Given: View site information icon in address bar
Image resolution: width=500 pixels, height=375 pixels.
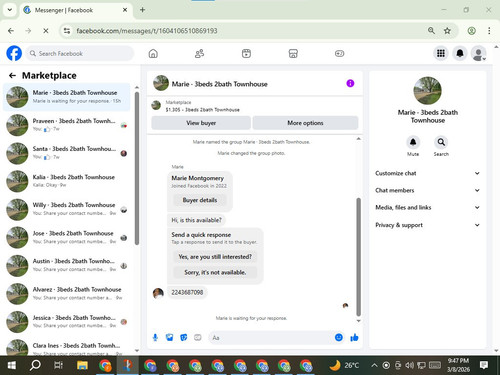Looking at the screenshot, I should [67, 31].
